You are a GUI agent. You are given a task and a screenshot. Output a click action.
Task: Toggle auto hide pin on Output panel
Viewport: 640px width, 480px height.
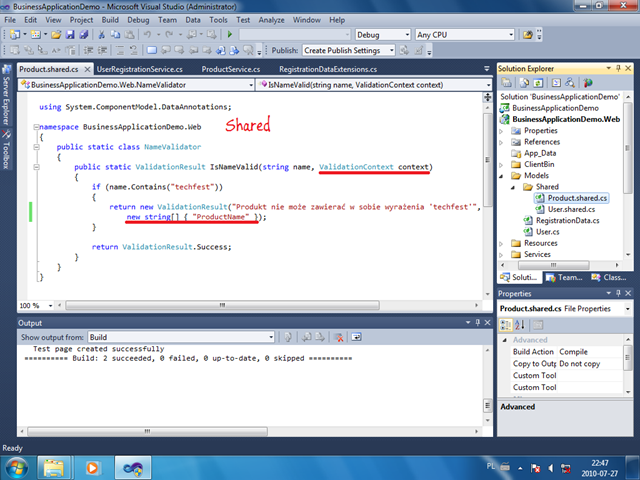478,323
